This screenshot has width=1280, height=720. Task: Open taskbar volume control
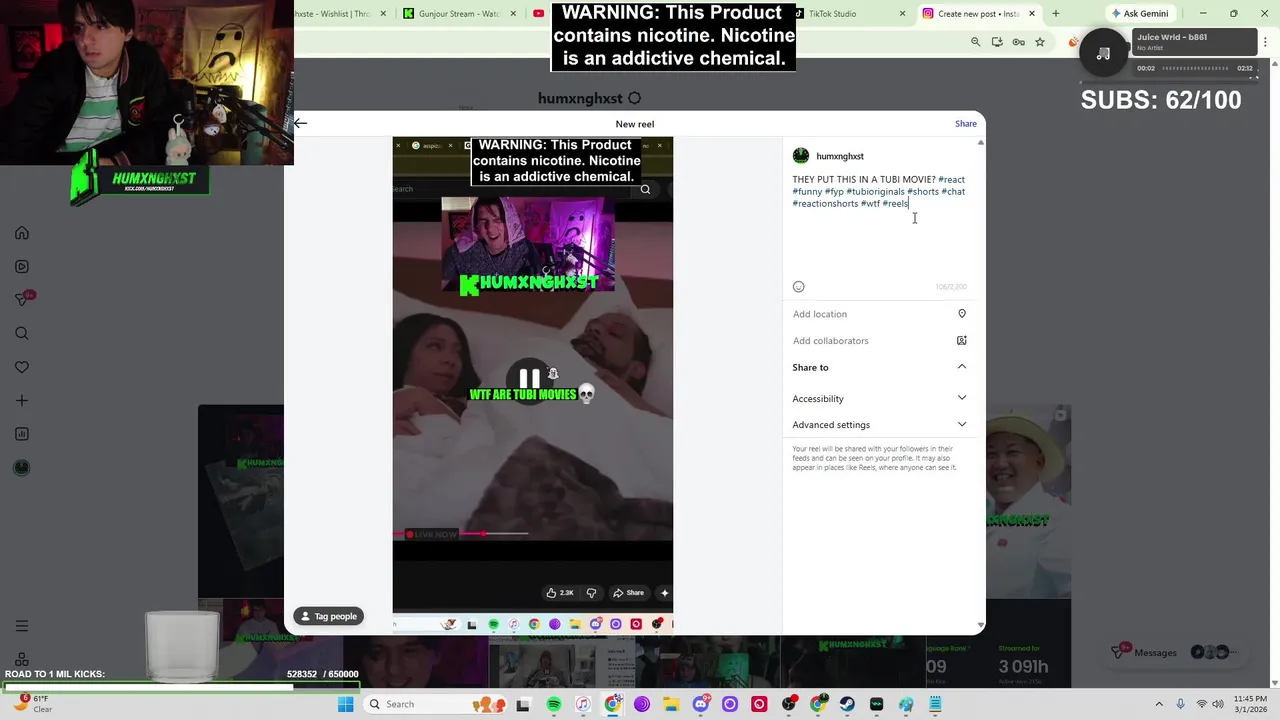point(1219,704)
